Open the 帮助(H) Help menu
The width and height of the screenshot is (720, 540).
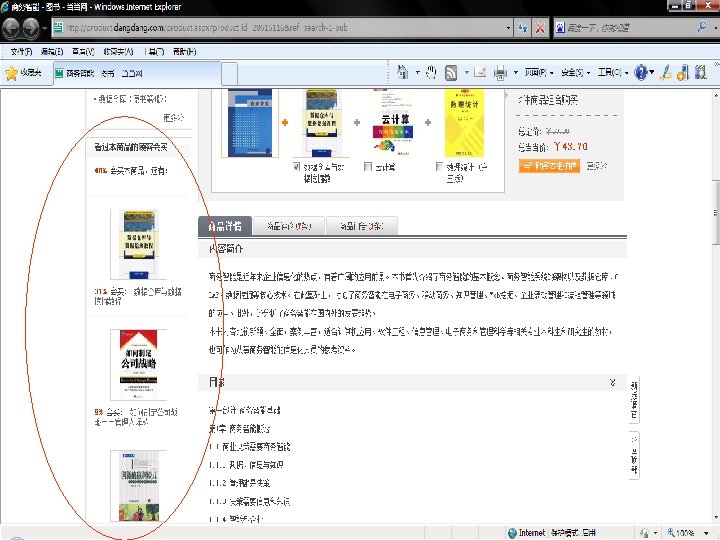184,51
